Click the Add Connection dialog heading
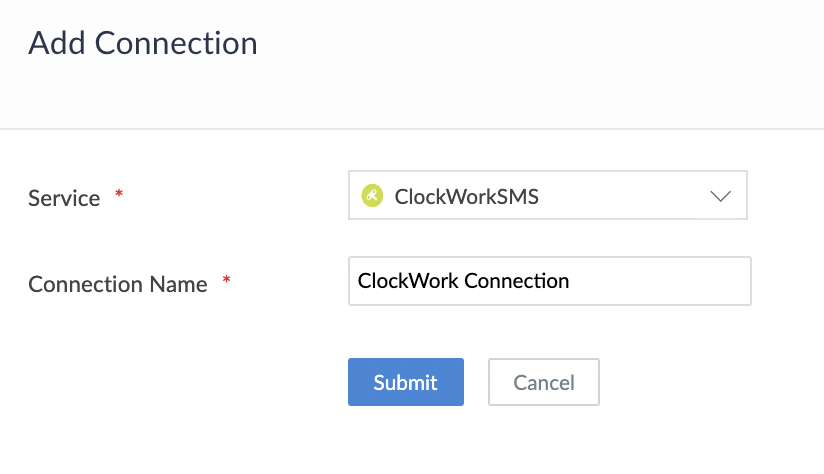The height and width of the screenshot is (474, 824). pyautogui.click(x=142, y=43)
